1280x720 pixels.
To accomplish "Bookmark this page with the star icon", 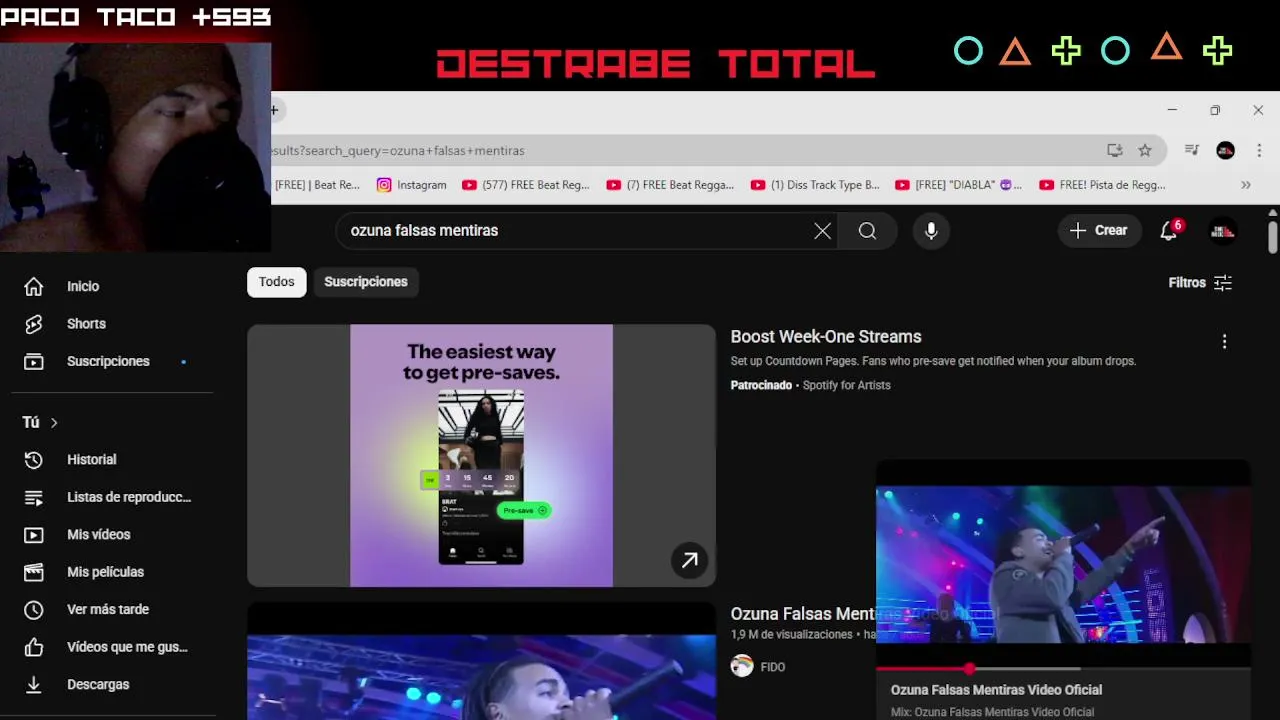I will pyautogui.click(x=1145, y=150).
